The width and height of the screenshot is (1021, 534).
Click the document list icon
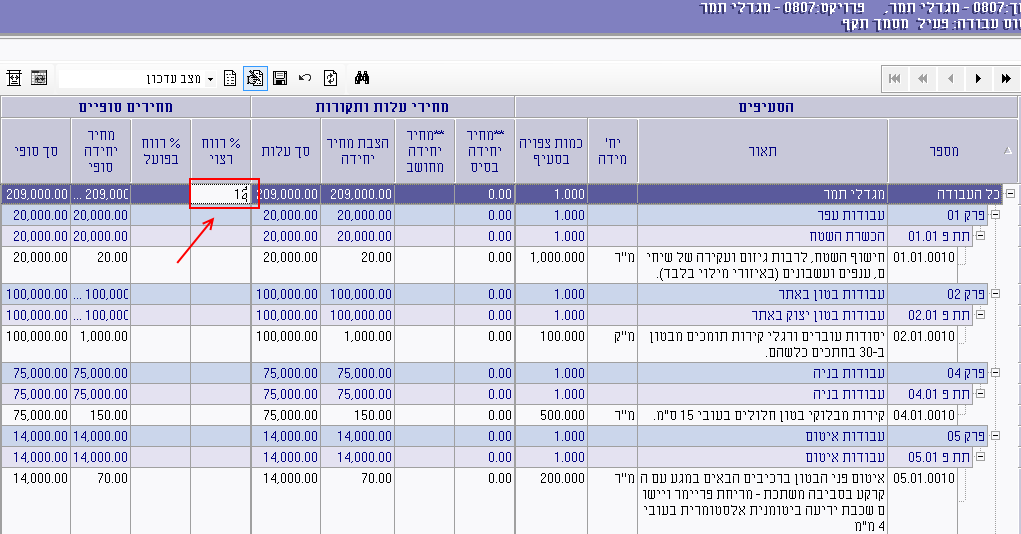(230, 78)
